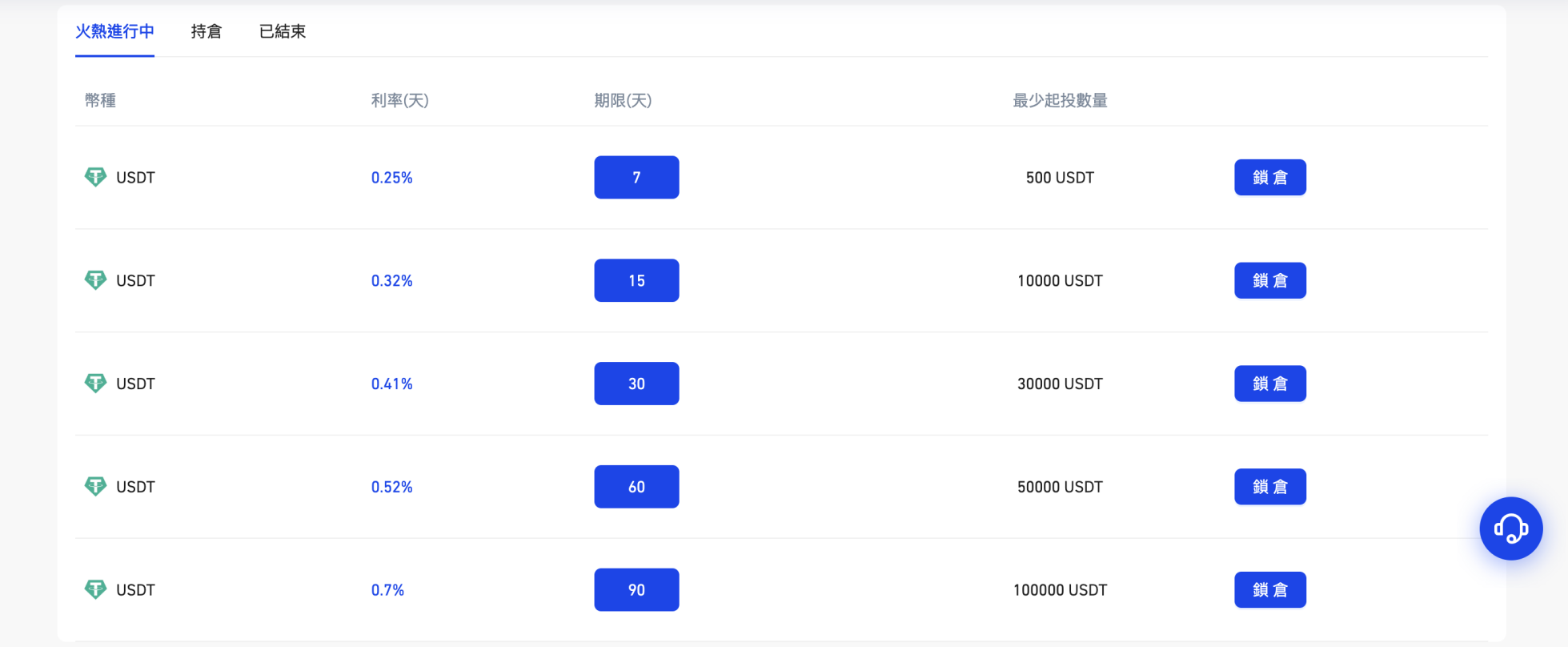The height and width of the screenshot is (647, 1568).
Task: Choose the 90 day term button
Action: point(636,589)
